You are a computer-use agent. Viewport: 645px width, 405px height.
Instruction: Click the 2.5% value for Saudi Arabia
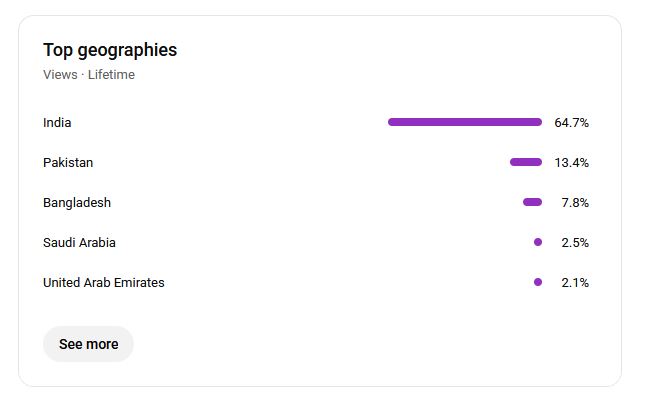click(x=575, y=243)
